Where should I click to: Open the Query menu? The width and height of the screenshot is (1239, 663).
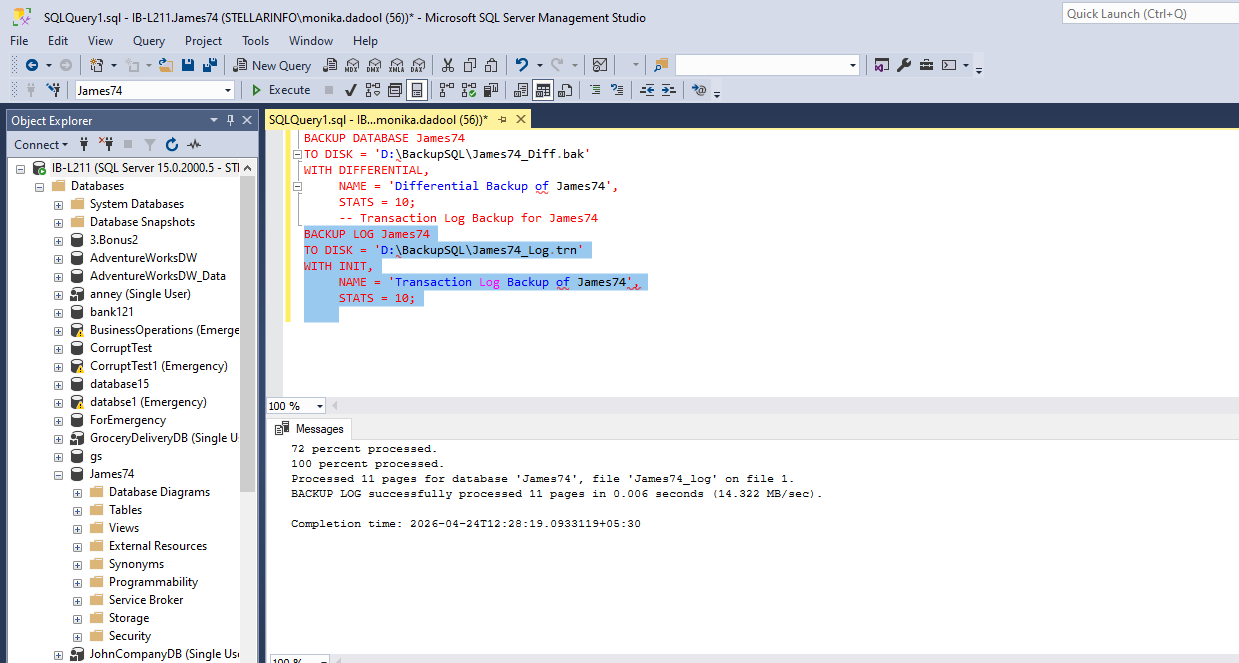[x=149, y=41]
